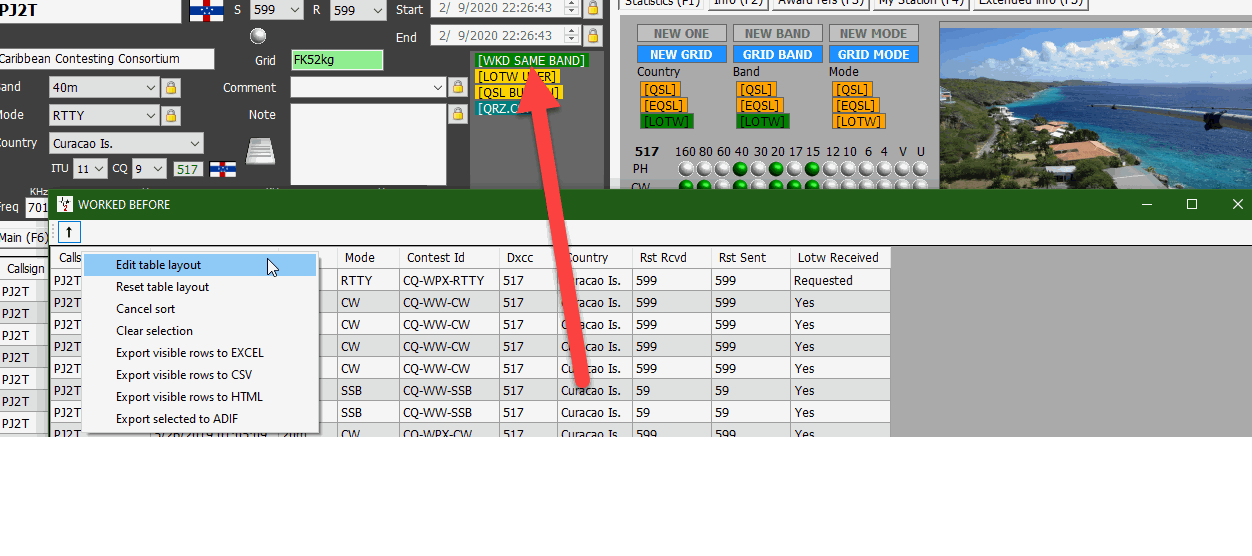Viewport: 1252px width, 556px height.
Task: Click the NEW MODE status button
Action: pos(873,34)
